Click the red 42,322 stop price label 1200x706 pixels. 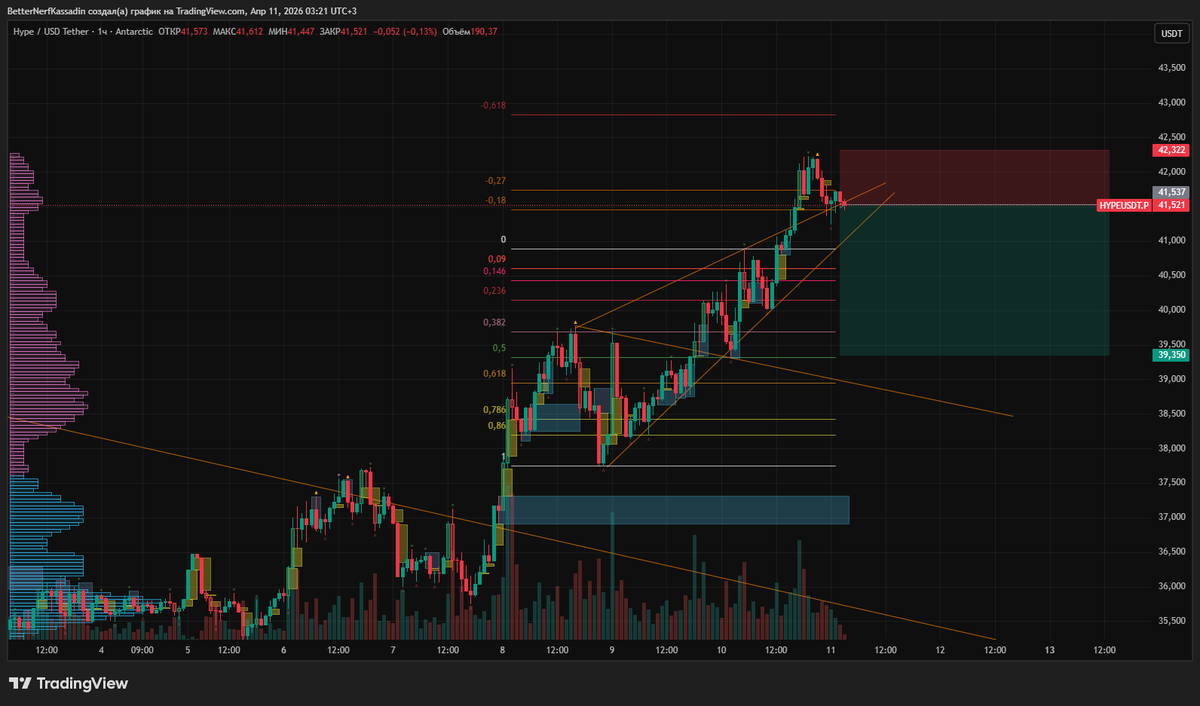pyautogui.click(x=1170, y=150)
